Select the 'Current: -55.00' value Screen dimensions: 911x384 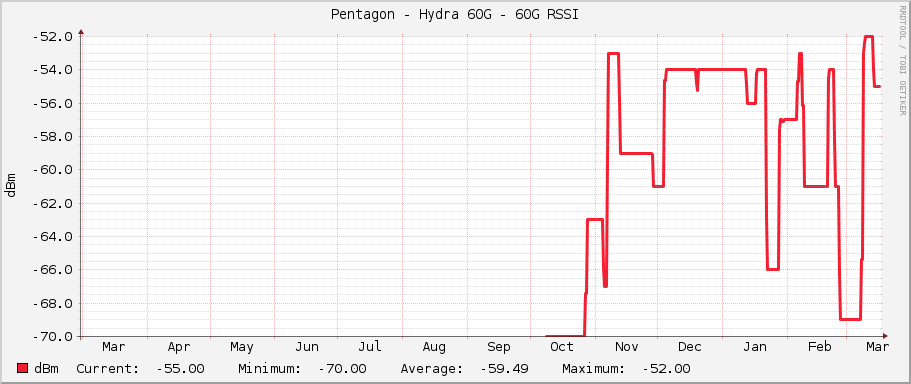click(x=140, y=369)
